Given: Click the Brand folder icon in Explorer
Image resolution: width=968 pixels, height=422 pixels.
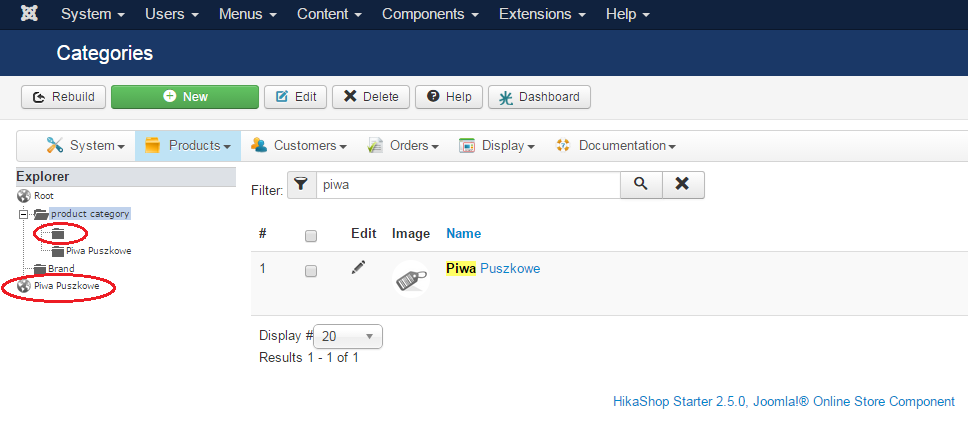Looking at the screenshot, I should [40, 269].
